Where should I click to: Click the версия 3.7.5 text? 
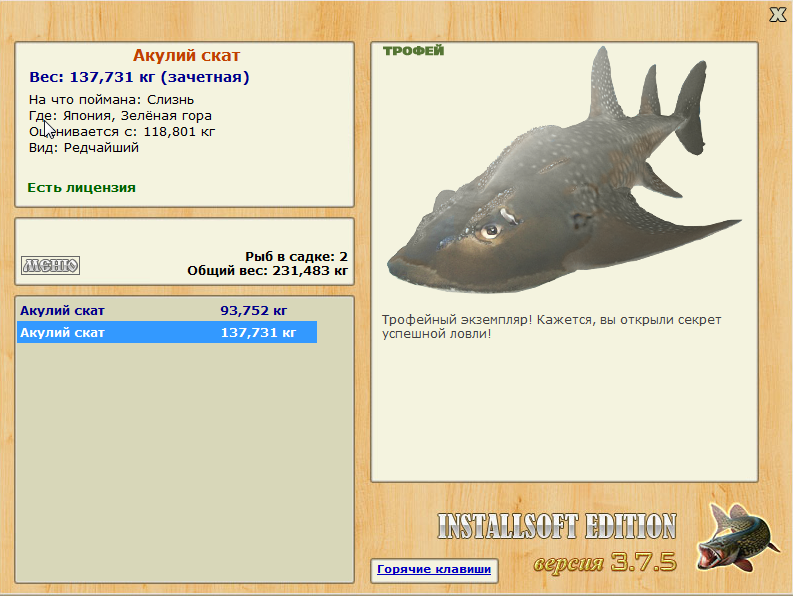click(x=605, y=562)
